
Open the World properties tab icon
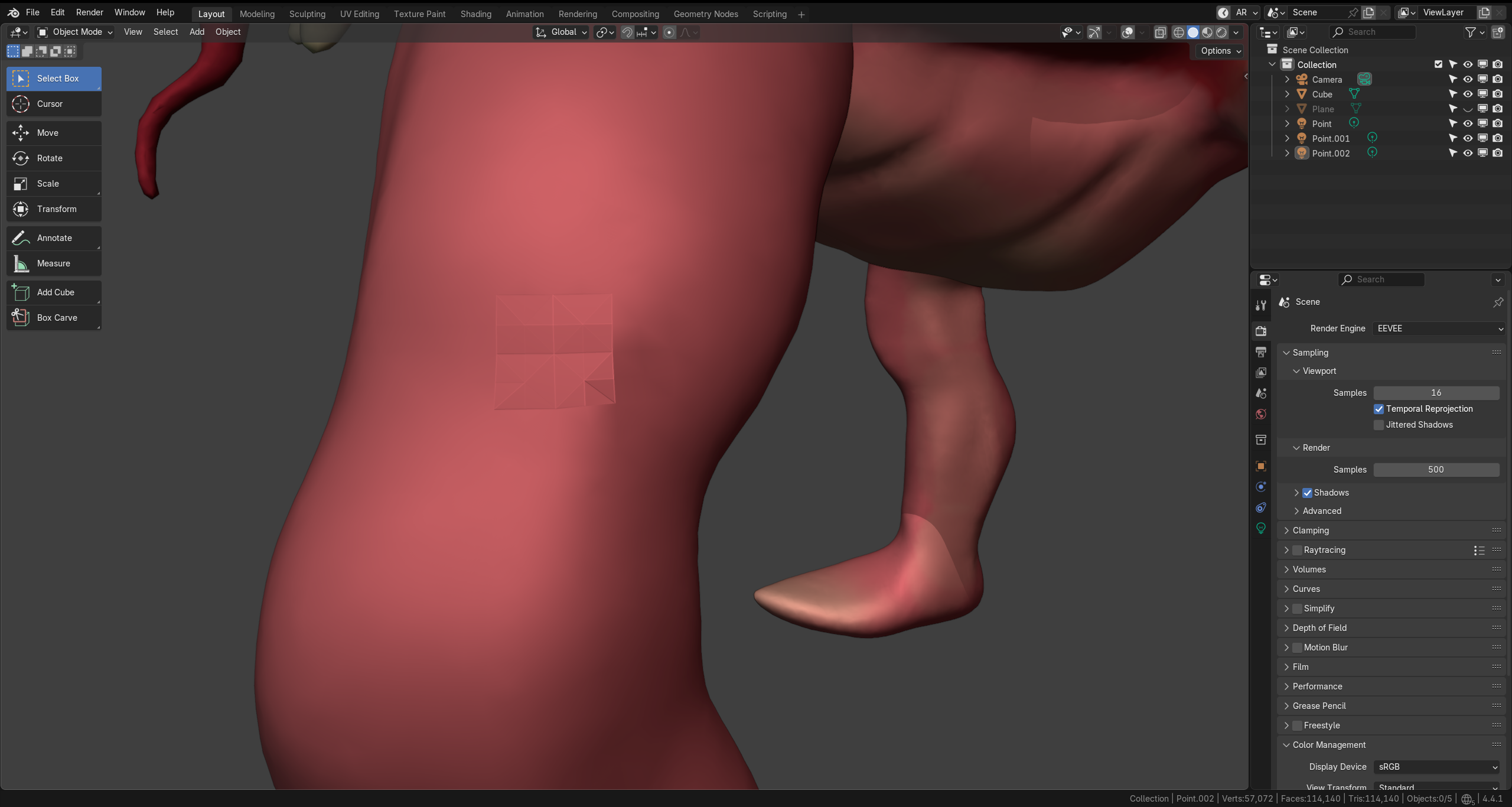(1261, 414)
